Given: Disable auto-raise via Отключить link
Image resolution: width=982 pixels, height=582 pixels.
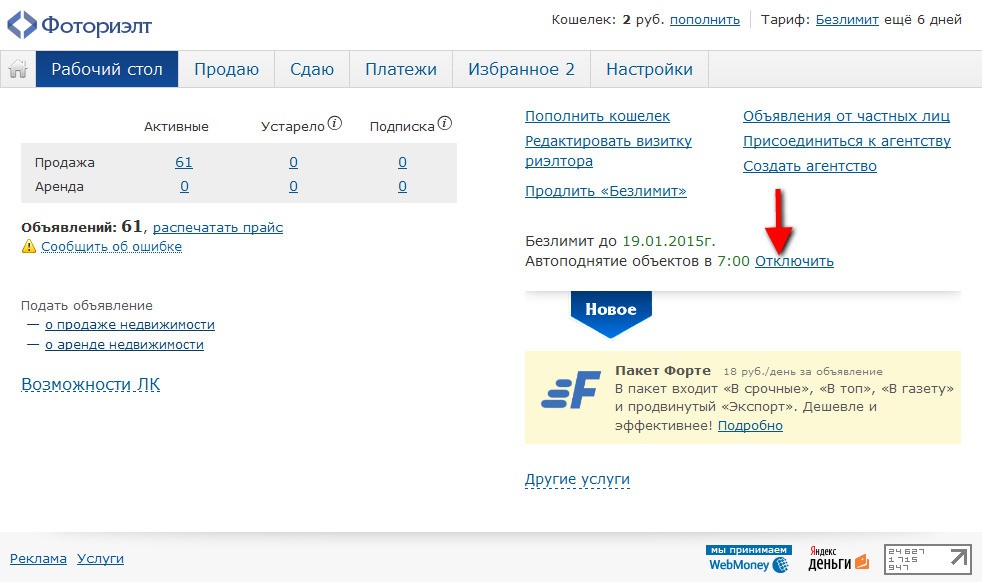Looking at the screenshot, I should 794,261.
